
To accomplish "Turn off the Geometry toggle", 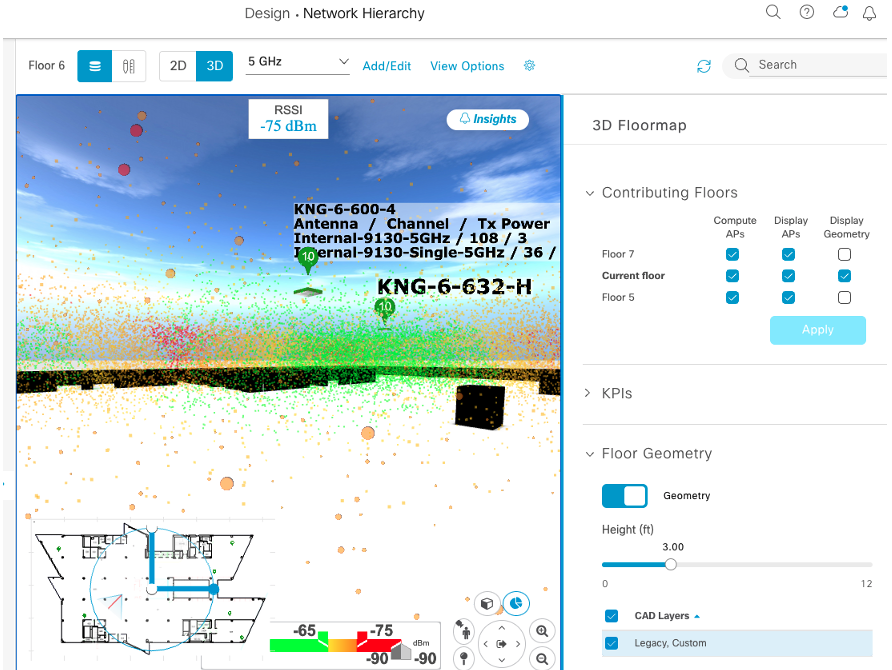I will [x=623, y=496].
